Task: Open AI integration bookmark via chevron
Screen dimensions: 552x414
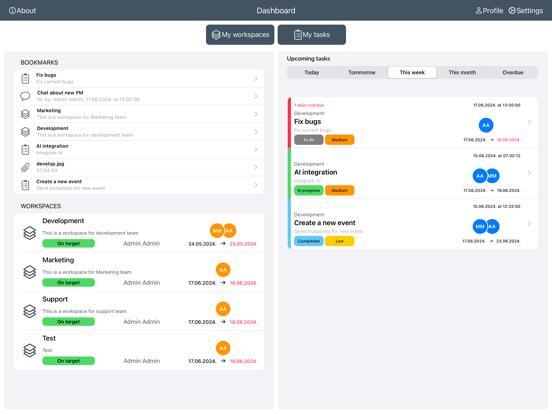Action: [256, 150]
